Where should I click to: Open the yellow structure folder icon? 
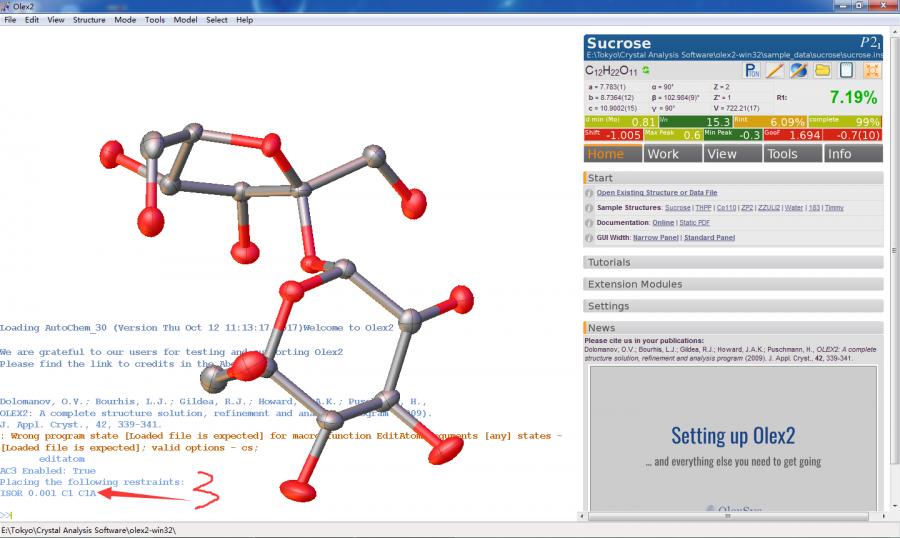tap(823, 70)
